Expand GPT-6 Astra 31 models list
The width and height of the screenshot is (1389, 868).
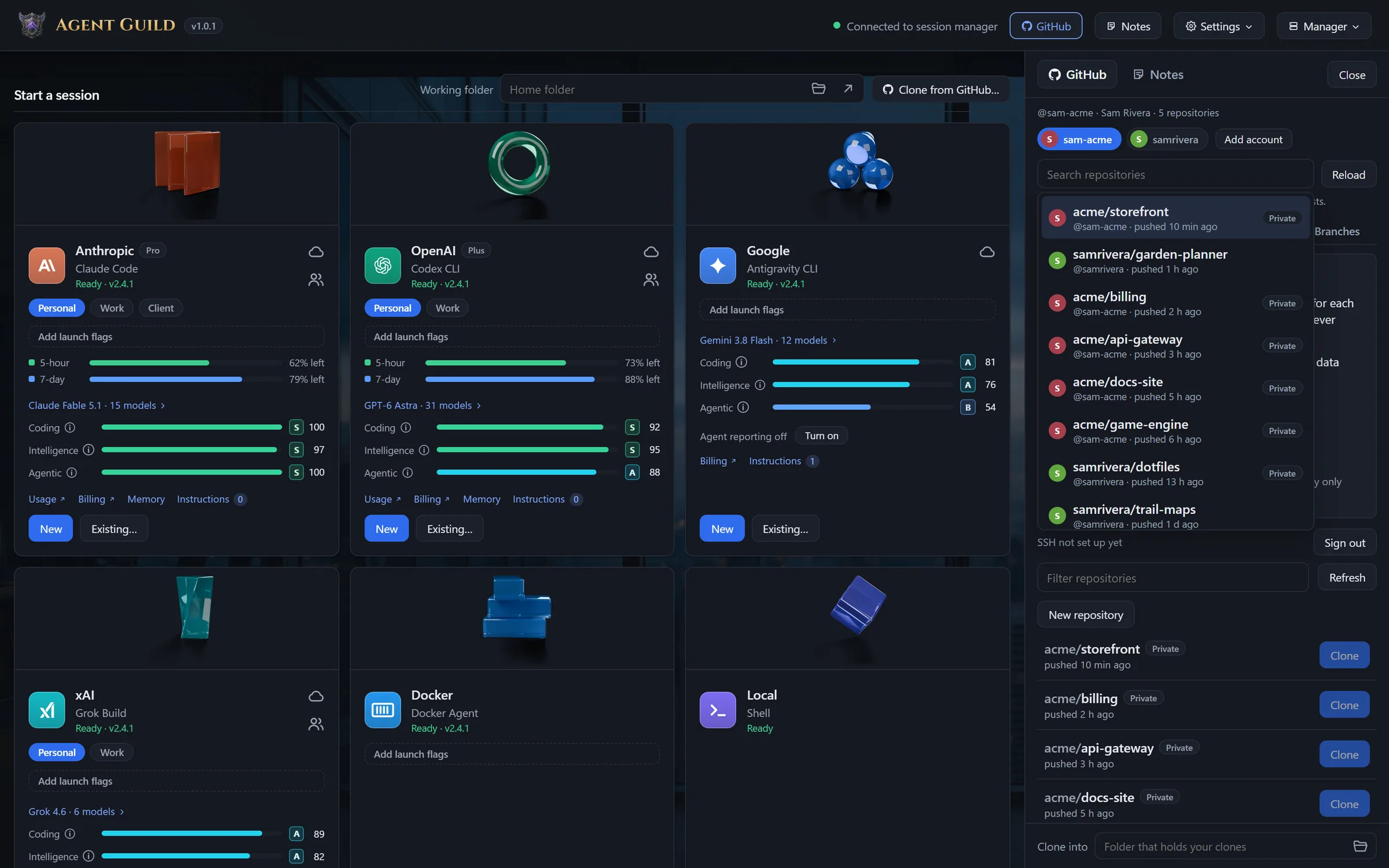pos(422,405)
